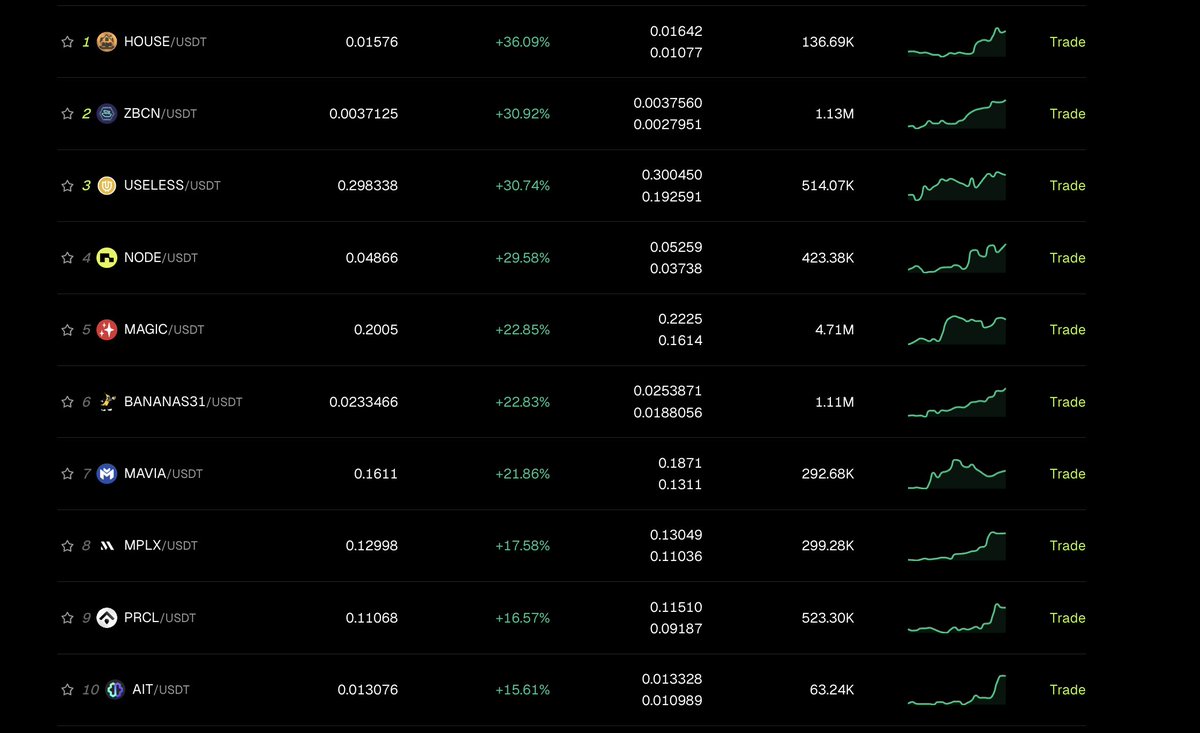Favorite ZBCN/USDT with its star
The width and height of the screenshot is (1200, 733).
67,114
